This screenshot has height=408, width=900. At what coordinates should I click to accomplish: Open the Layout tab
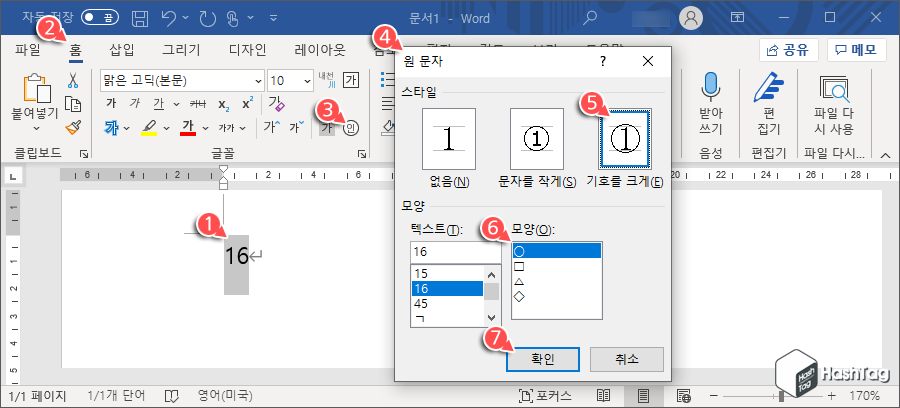(320, 50)
